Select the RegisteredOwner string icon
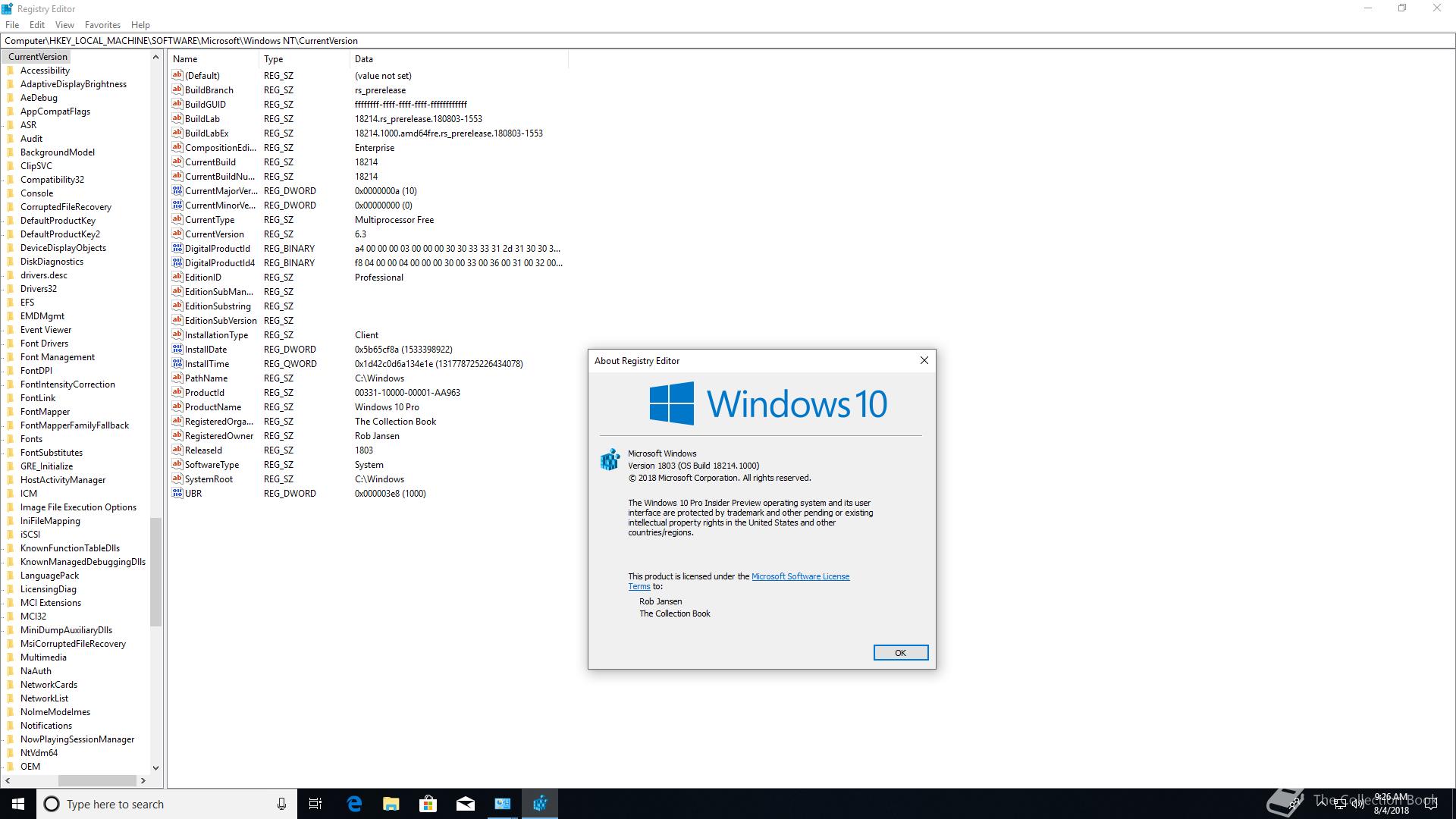Viewport: 1456px width, 819px height. 177,435
